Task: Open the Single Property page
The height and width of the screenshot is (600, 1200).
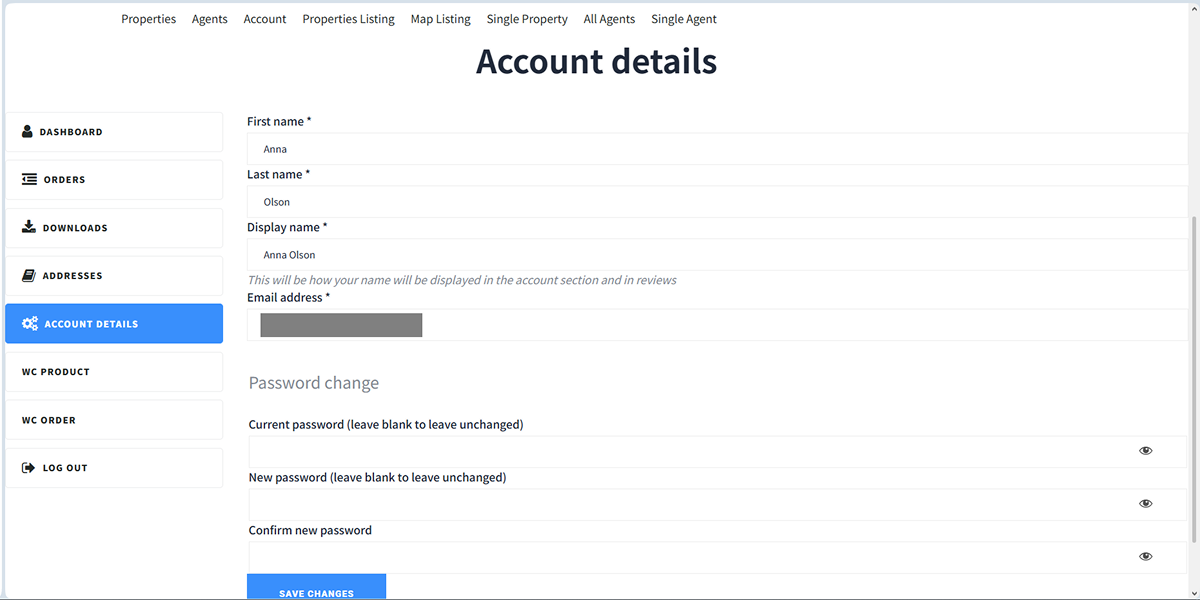Action: (x=527, y=19)
